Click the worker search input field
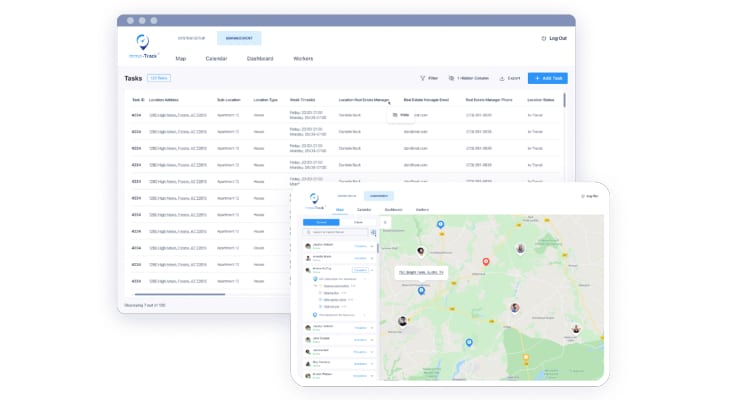Viewport: 740px width, 400px height. (x=336, y=232)
